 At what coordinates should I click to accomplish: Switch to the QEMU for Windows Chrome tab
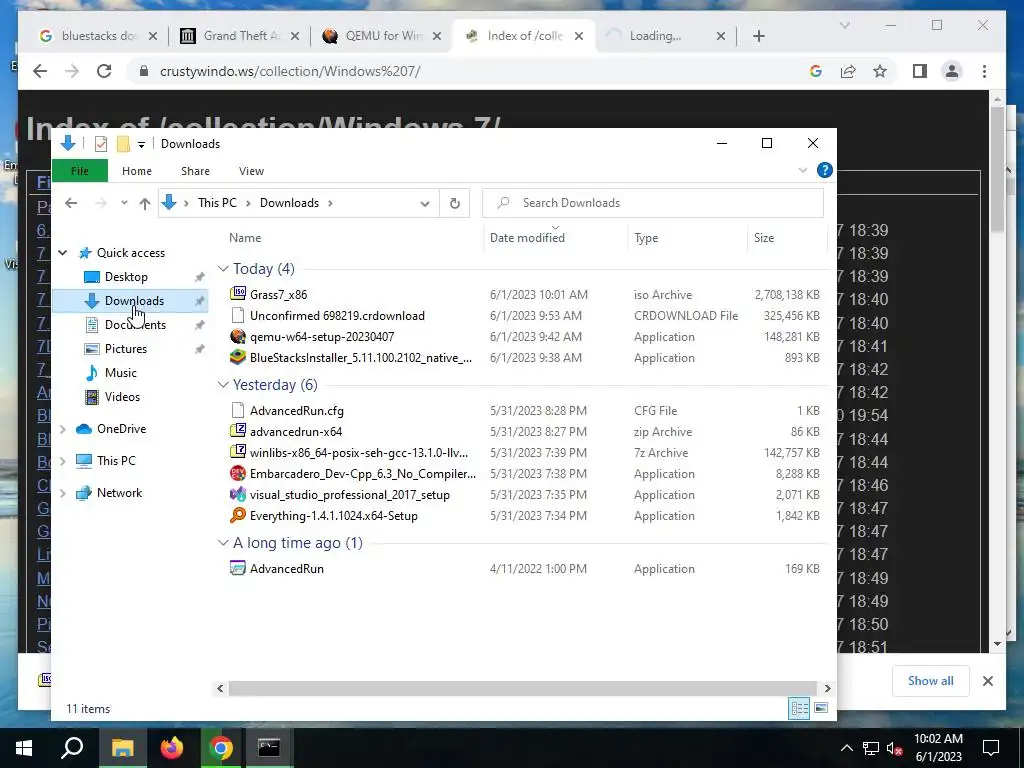tap(380, 36)
